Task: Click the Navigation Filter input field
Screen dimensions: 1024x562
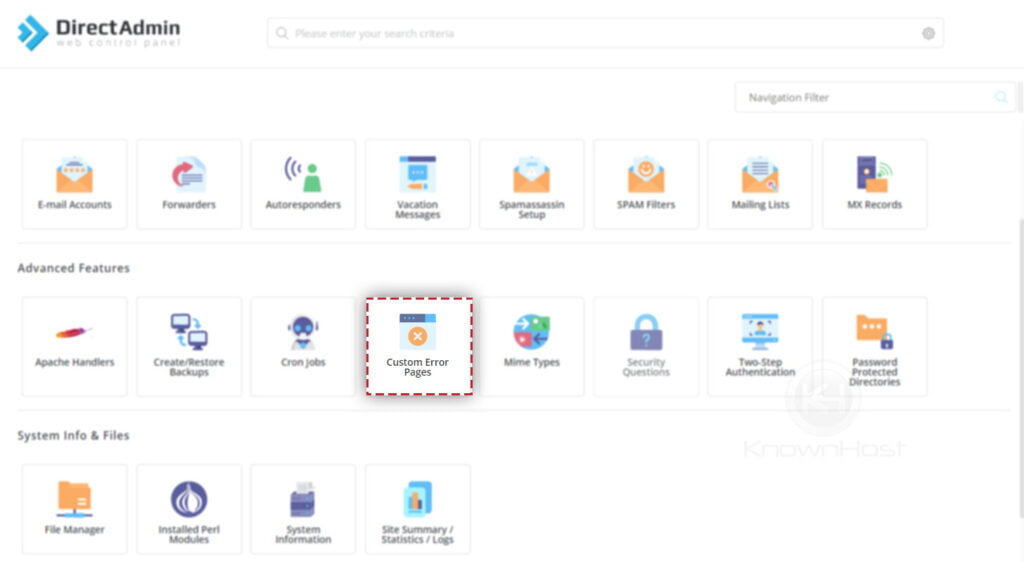Action: (875, 97)
